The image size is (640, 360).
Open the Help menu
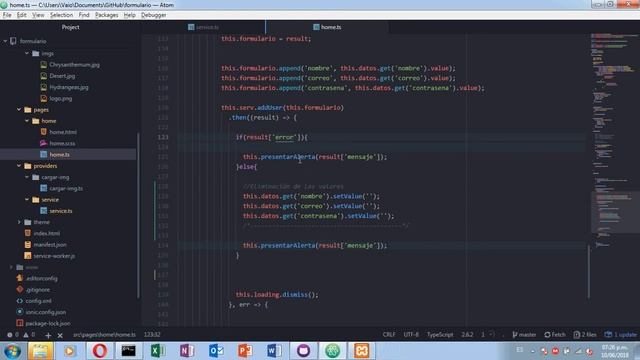coord(129,15)
